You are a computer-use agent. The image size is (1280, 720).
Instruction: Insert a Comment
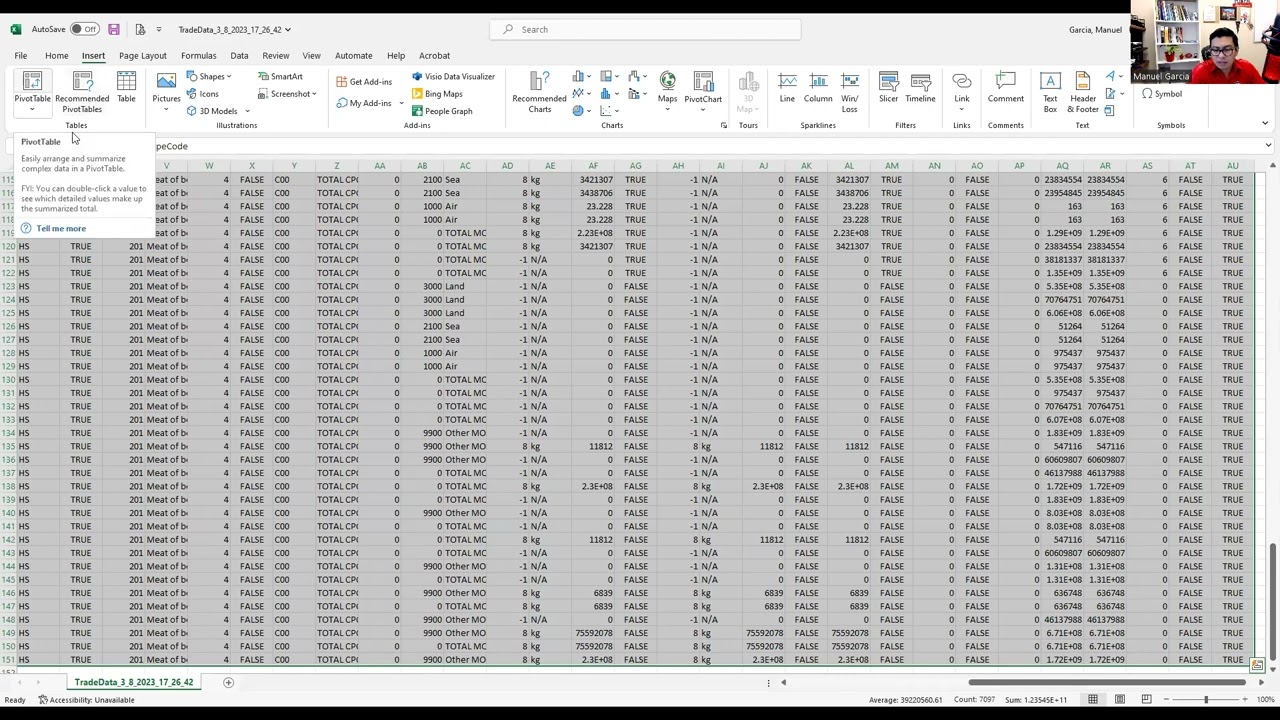[1006, 88]
